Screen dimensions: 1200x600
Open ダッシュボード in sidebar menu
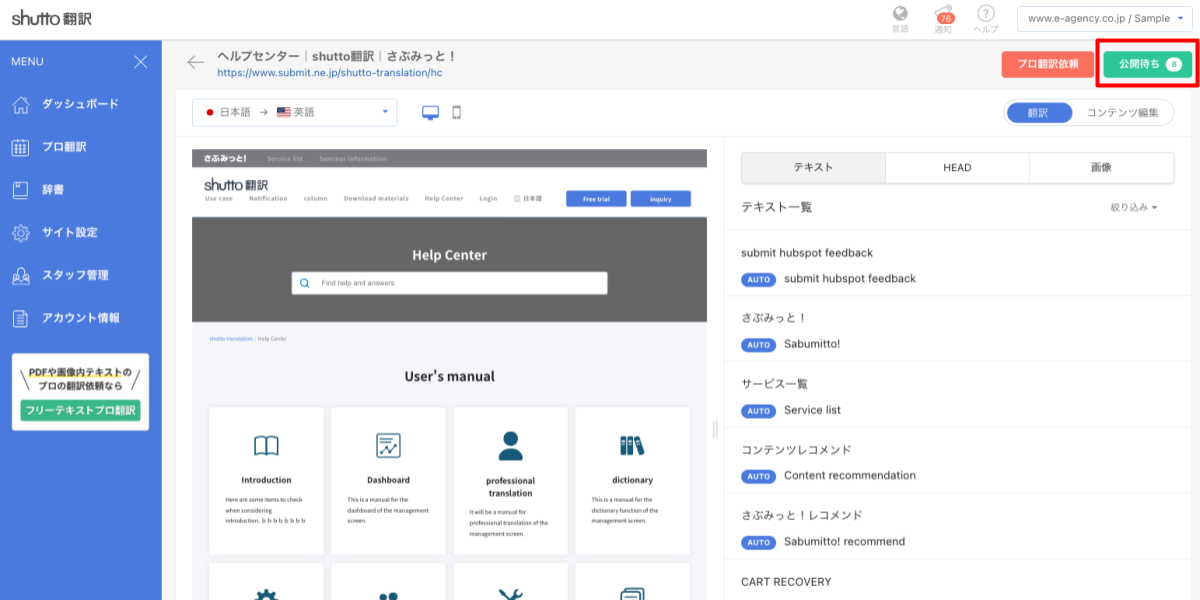tap(81, 104)
